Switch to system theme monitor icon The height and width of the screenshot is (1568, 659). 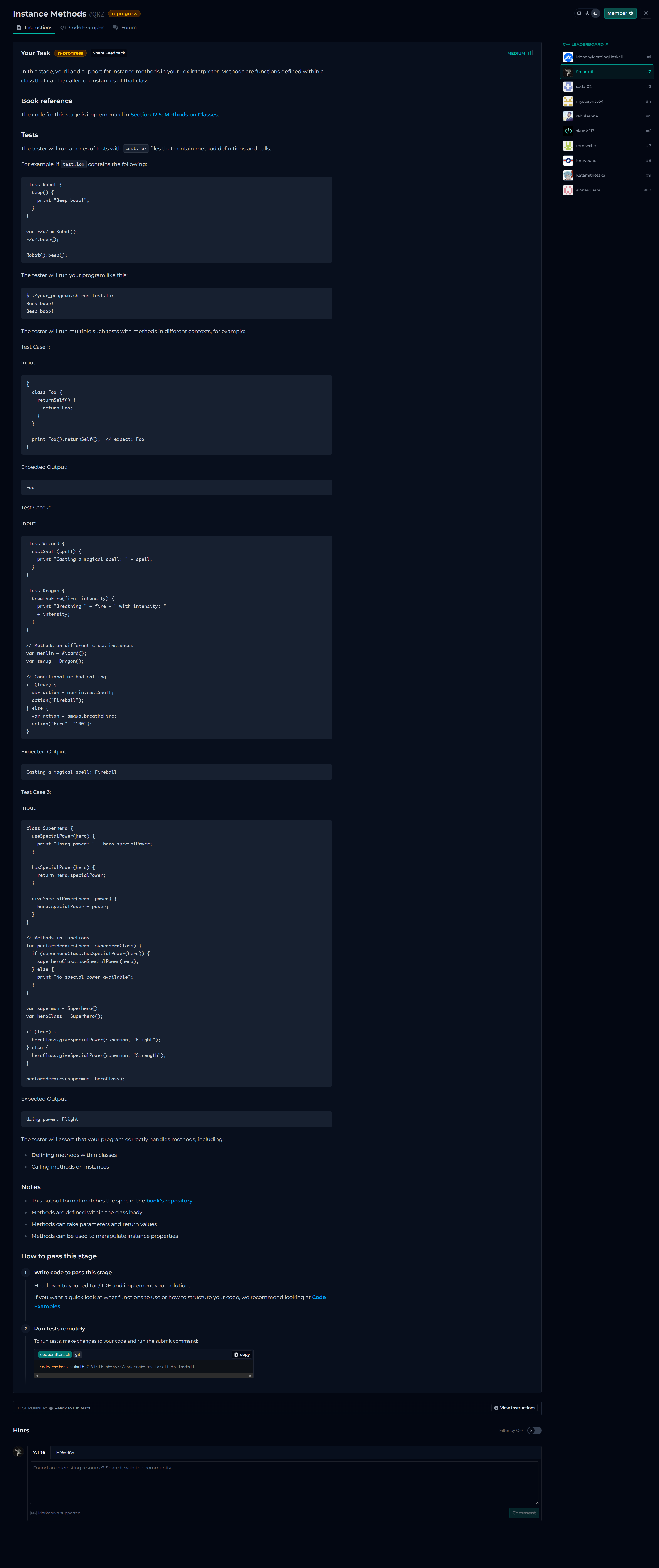(x=579, y=13)
